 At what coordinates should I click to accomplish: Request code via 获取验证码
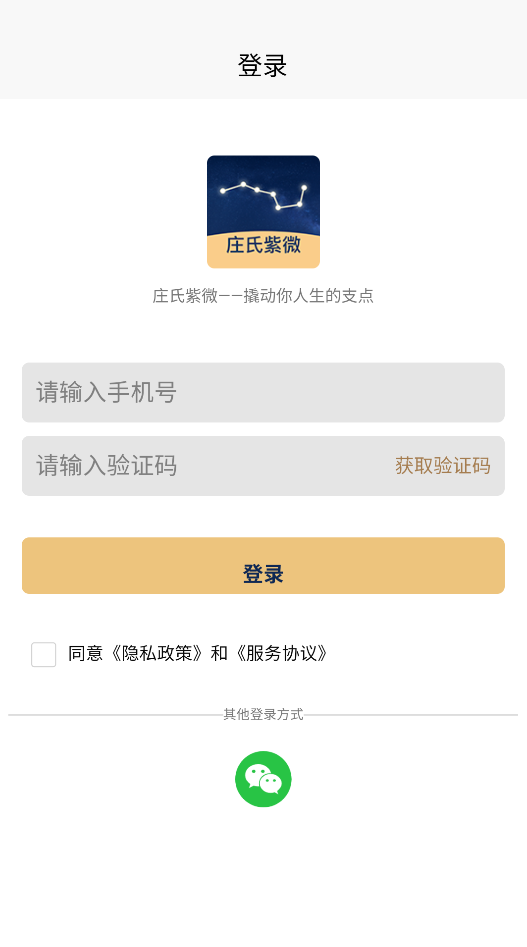[x=442, y=466]
